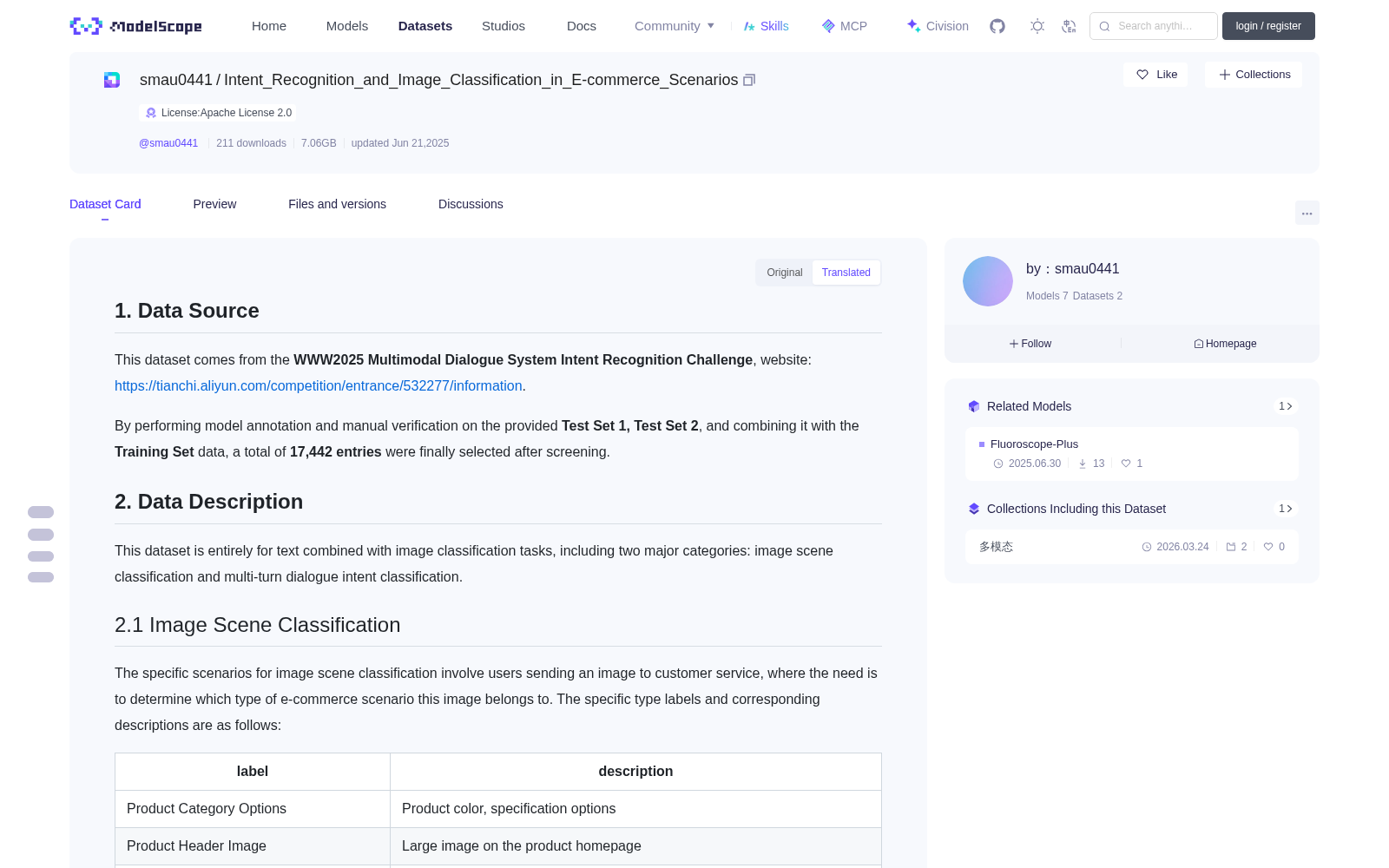Open Datasets in navigation
The height and width of the screenshot is (868, 1389).
(x=425, y=26)
